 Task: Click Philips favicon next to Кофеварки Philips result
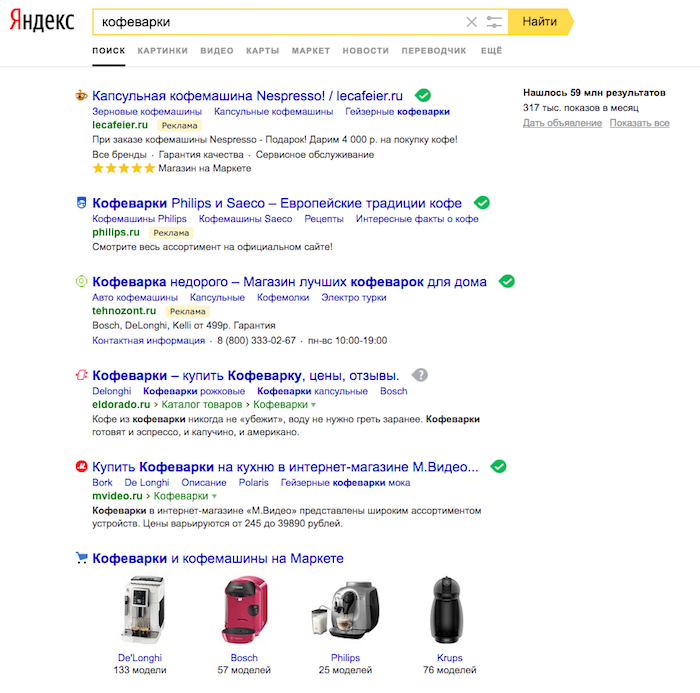tap(81, 203)
